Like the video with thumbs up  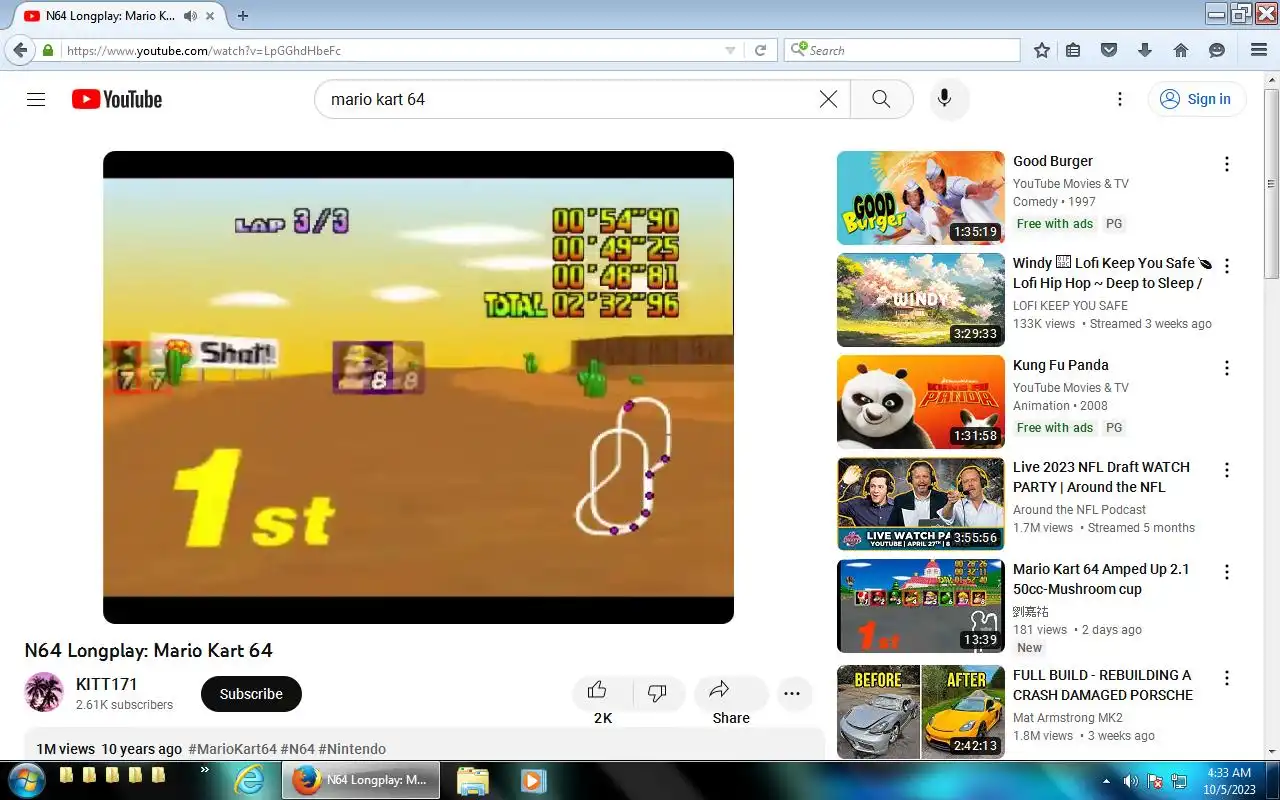click(598, 691)
